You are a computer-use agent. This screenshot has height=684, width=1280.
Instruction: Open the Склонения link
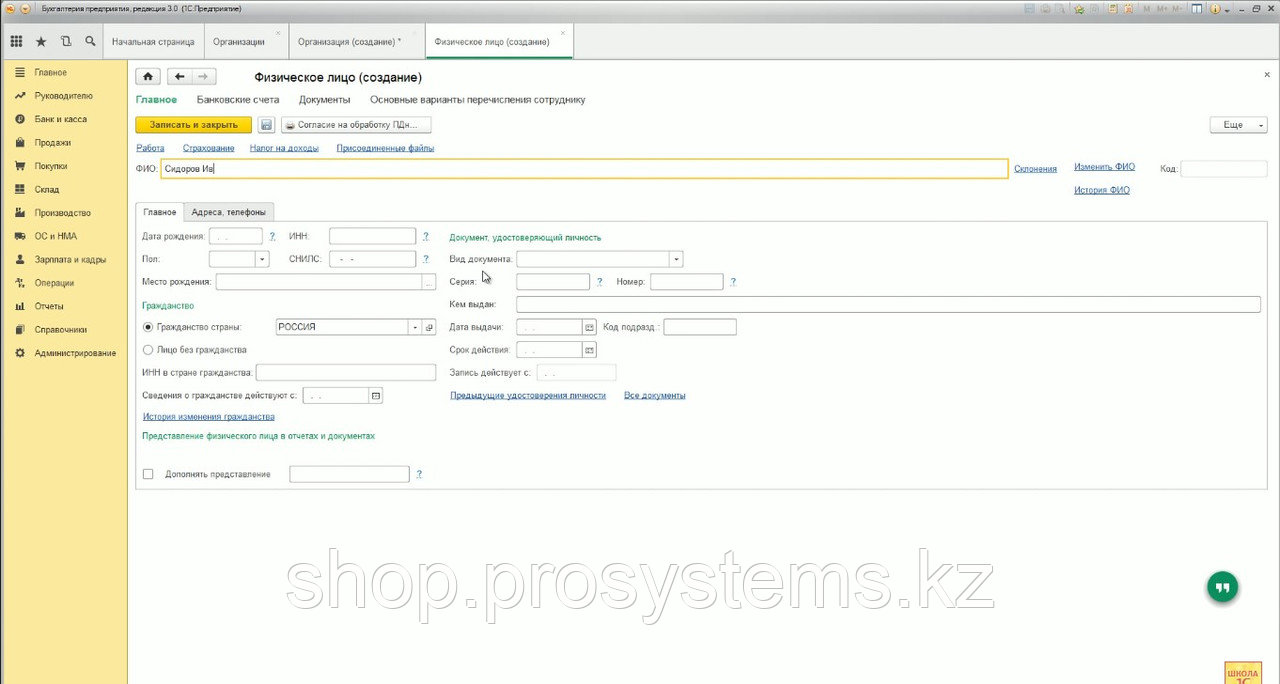1035,169
